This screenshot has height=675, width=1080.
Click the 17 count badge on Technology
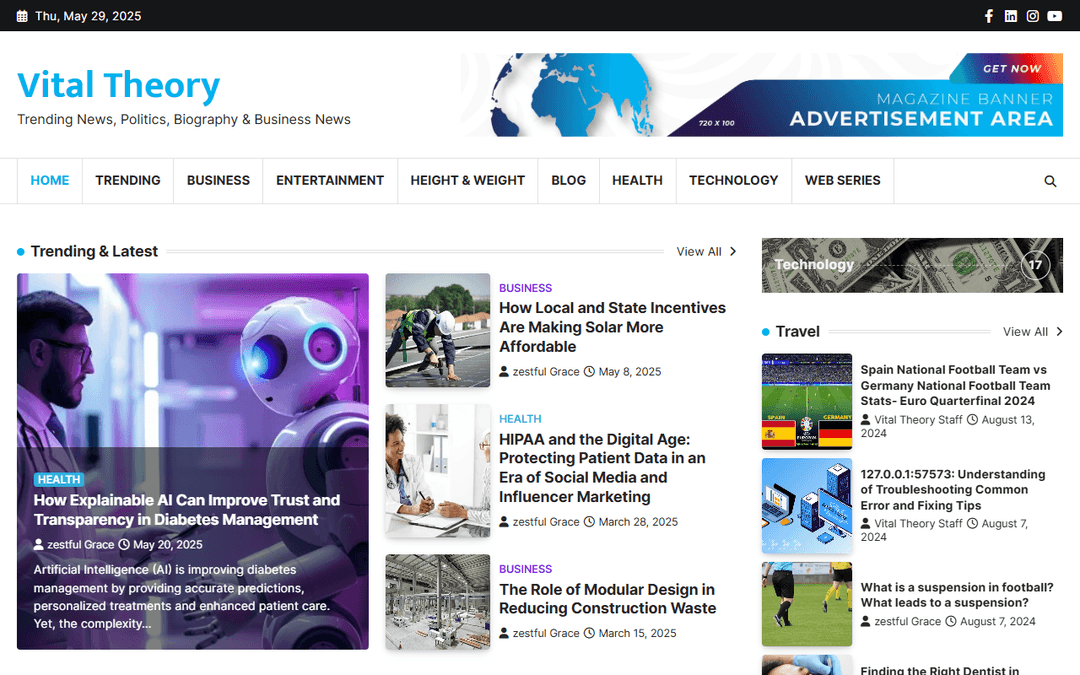click(x=1035, y=265)
